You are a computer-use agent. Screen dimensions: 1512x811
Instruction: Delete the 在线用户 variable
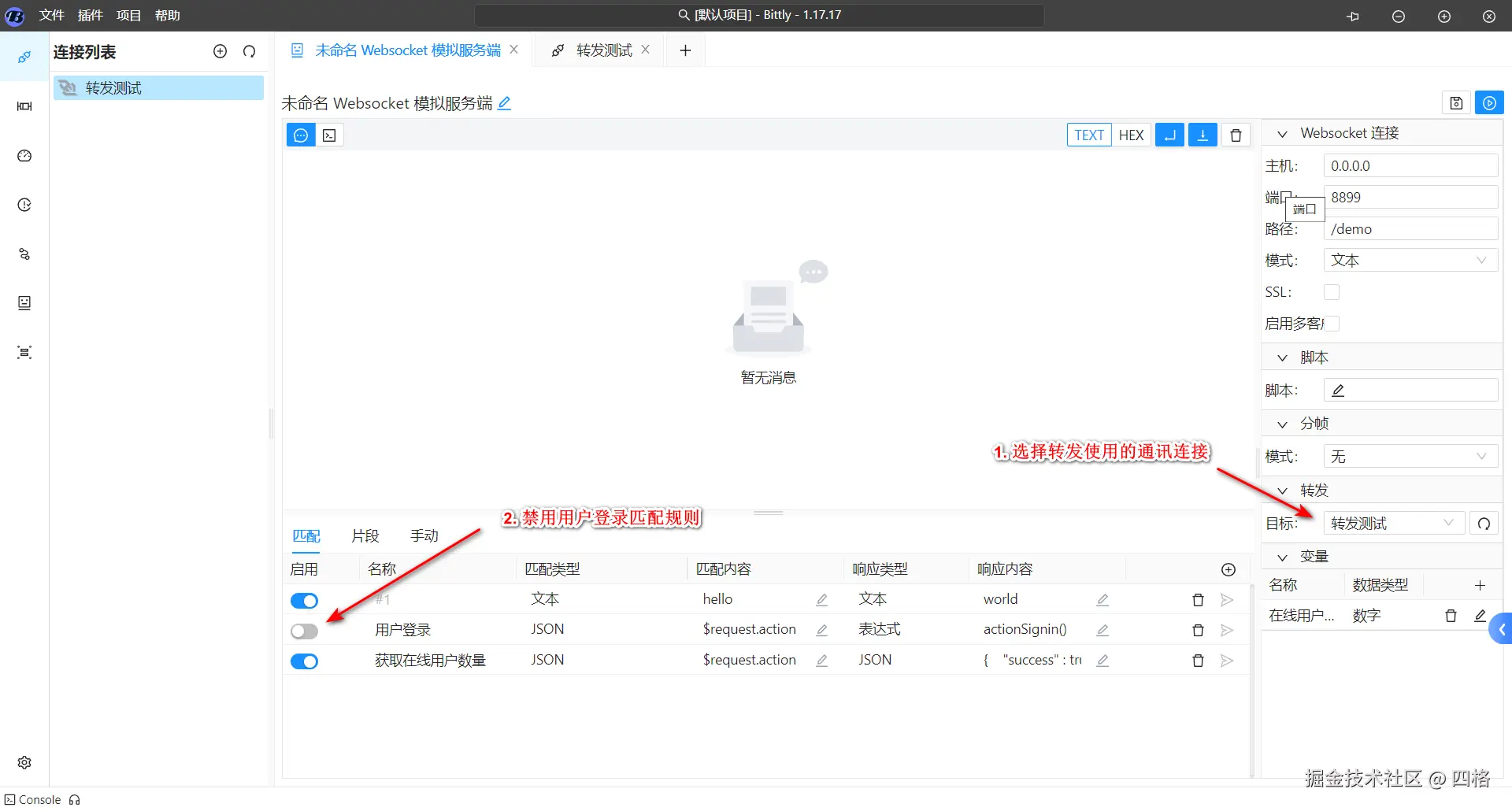1451,616
